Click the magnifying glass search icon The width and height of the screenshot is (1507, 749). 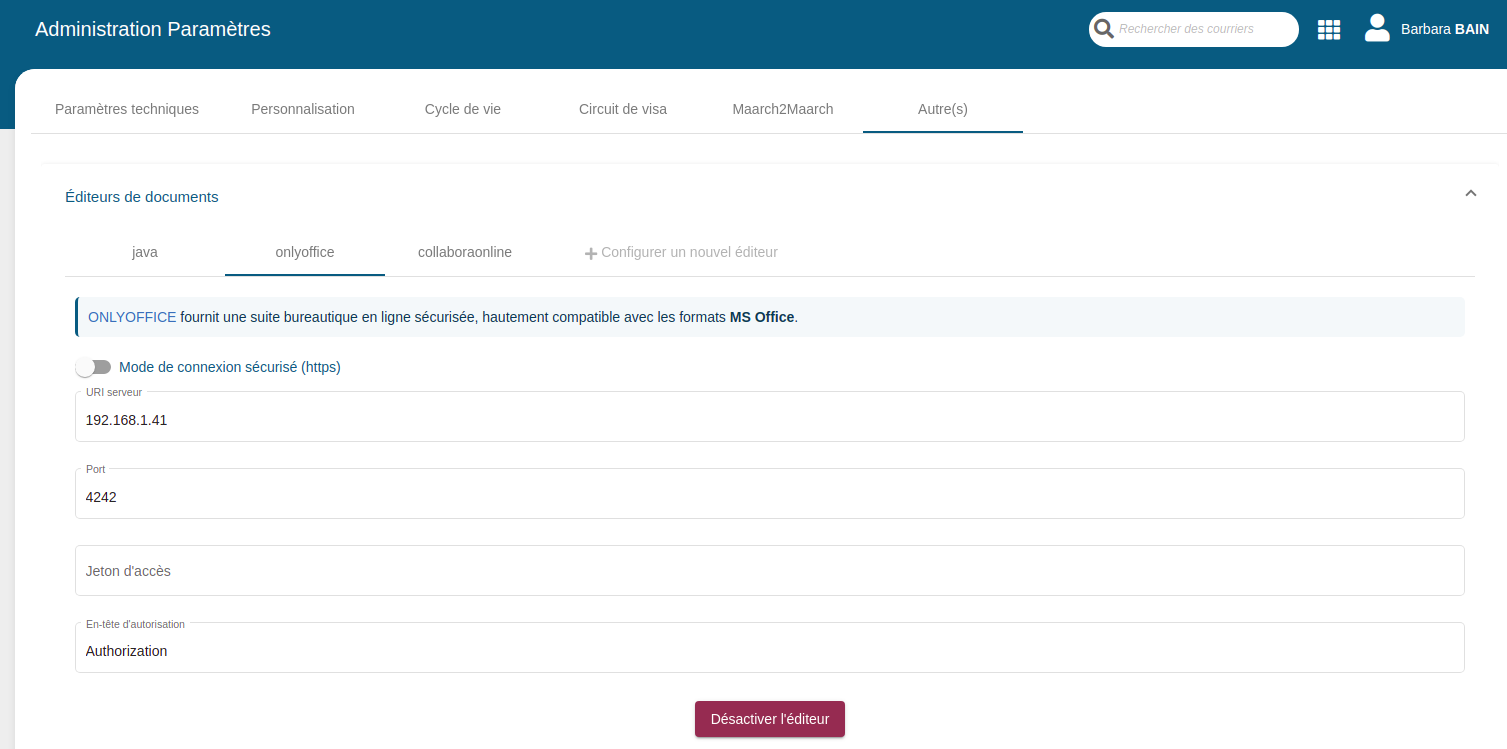(1104, 29)
